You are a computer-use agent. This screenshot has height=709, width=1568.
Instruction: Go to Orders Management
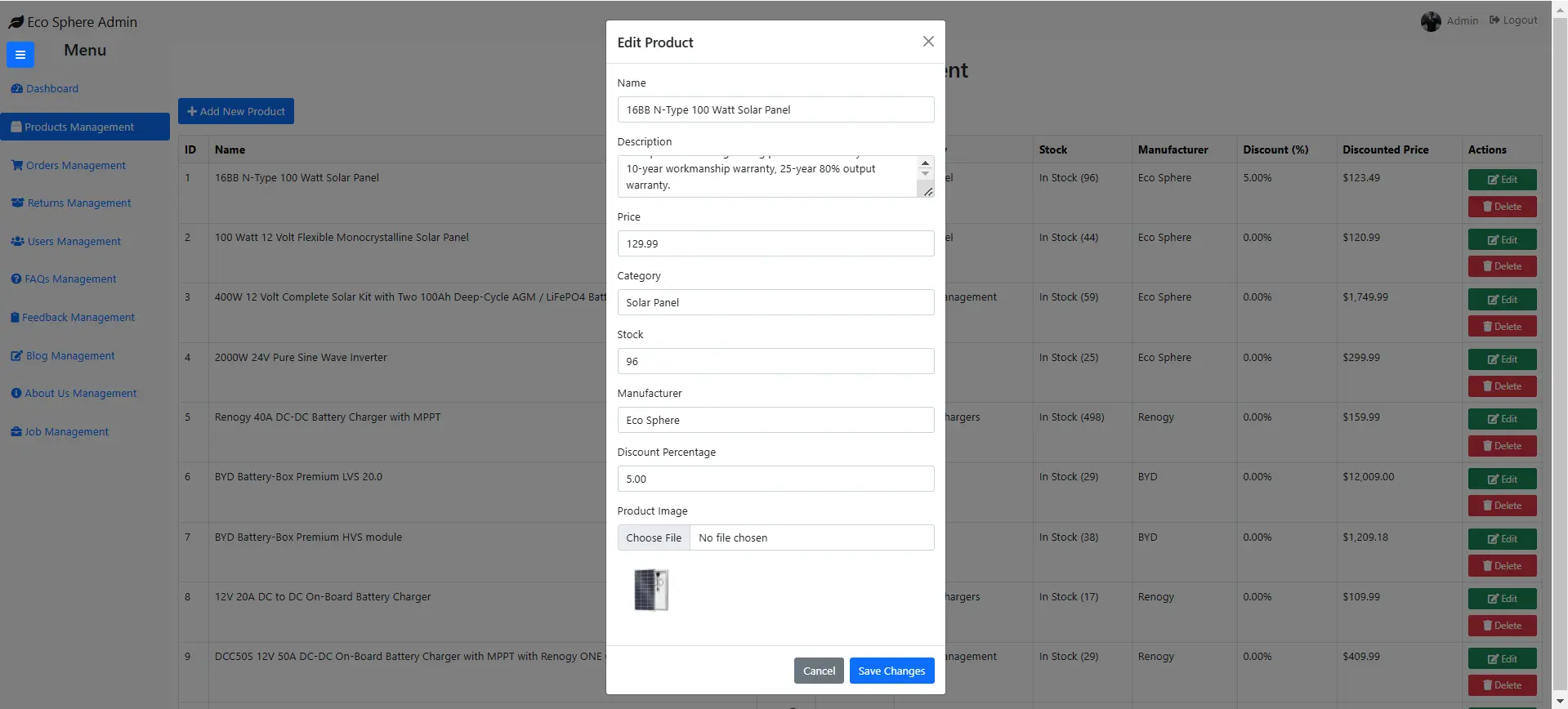[x=69, y=165]
